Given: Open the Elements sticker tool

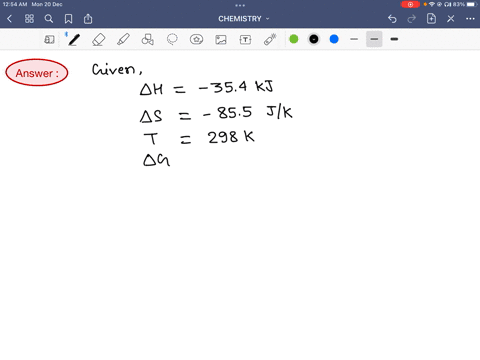Looking at the screenshot, I should point(196,40).
